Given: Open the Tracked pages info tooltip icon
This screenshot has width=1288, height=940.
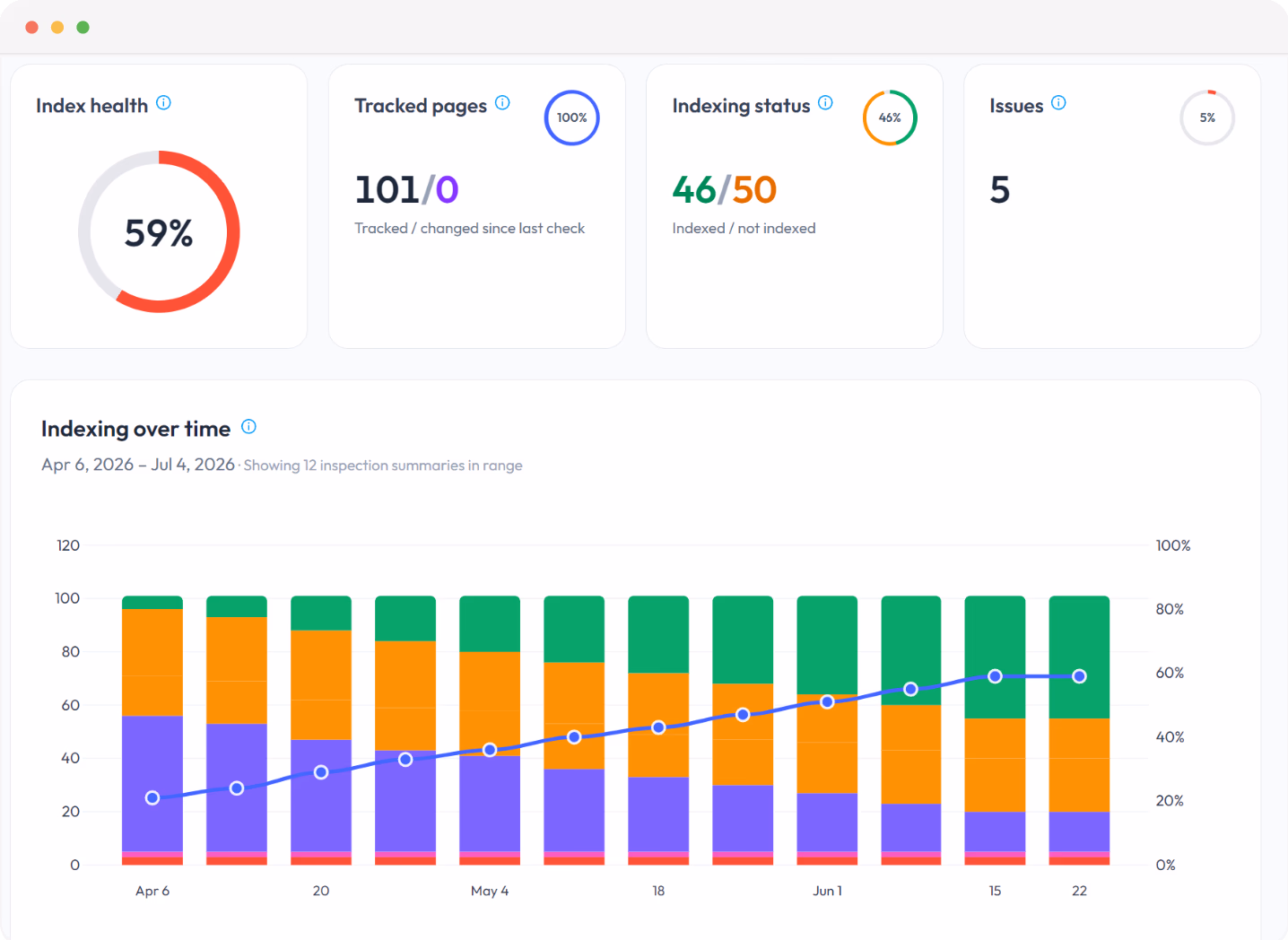Looking at the screenshot, I should [x=502, y=103].
